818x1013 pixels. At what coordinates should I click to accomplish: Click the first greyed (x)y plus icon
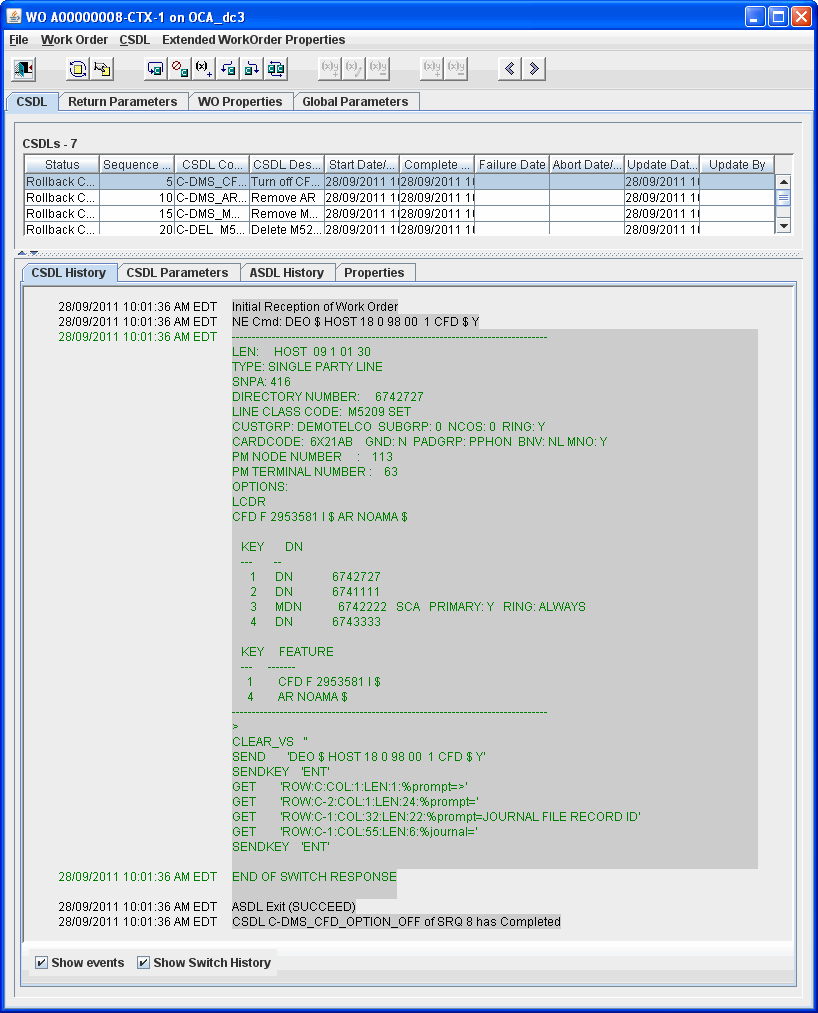(330, 68)
